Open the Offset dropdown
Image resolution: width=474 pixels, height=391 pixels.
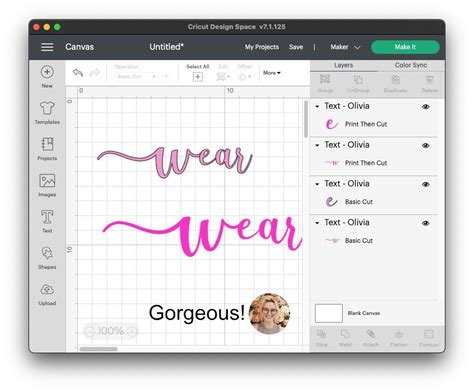pyautogui.click(x=245, y=77)
